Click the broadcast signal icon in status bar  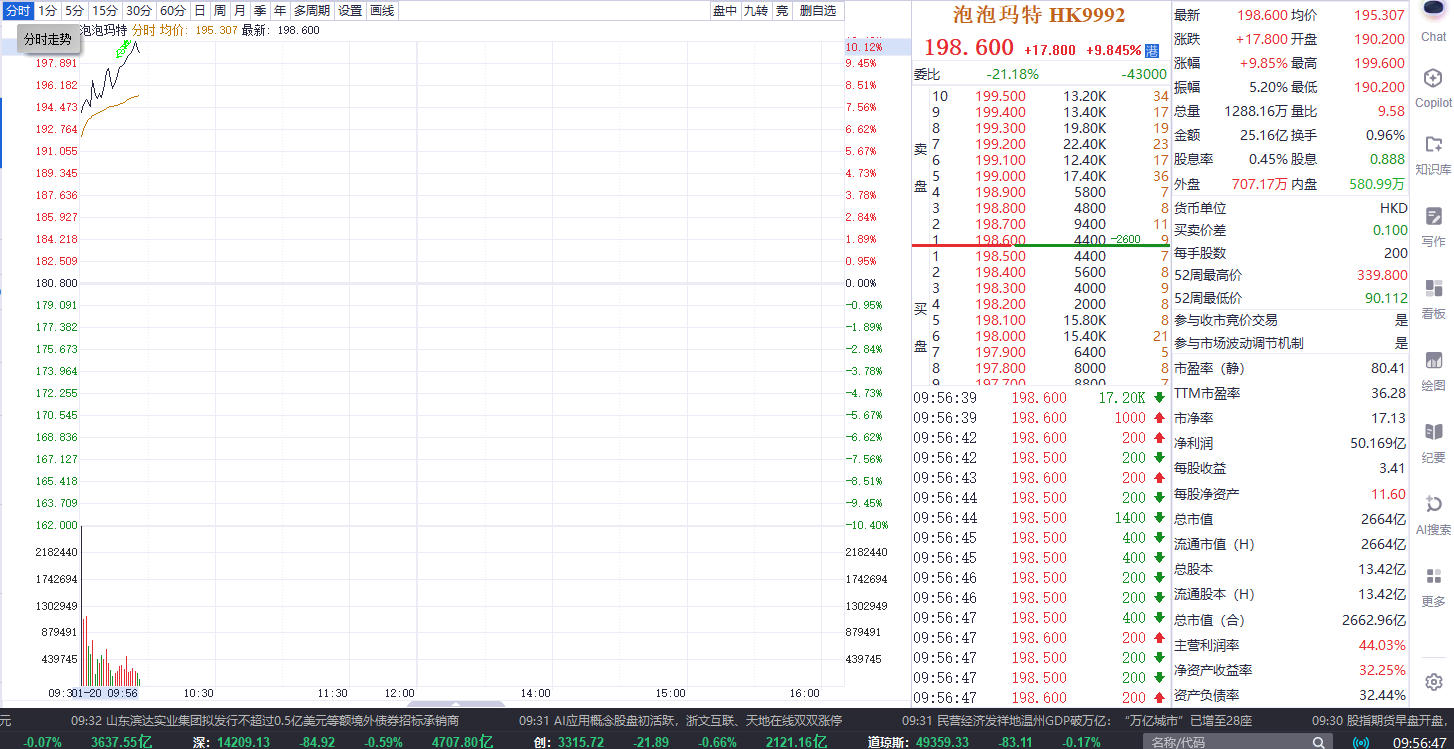coord(1361,742)
